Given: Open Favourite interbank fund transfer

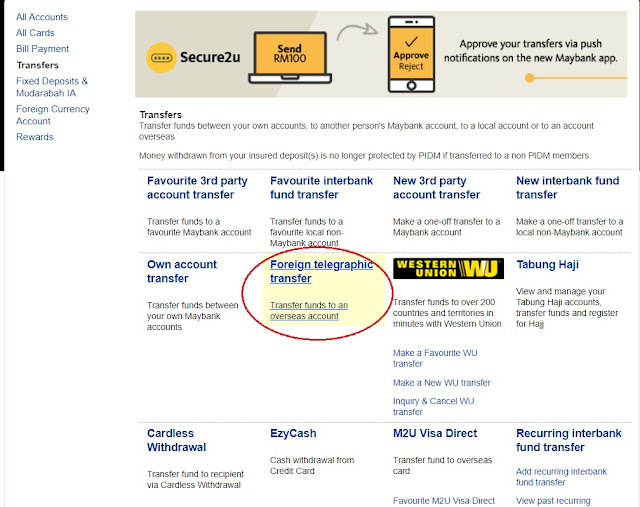Looking at the screenshot, I should pyautogui.click(x=321, y=188).
